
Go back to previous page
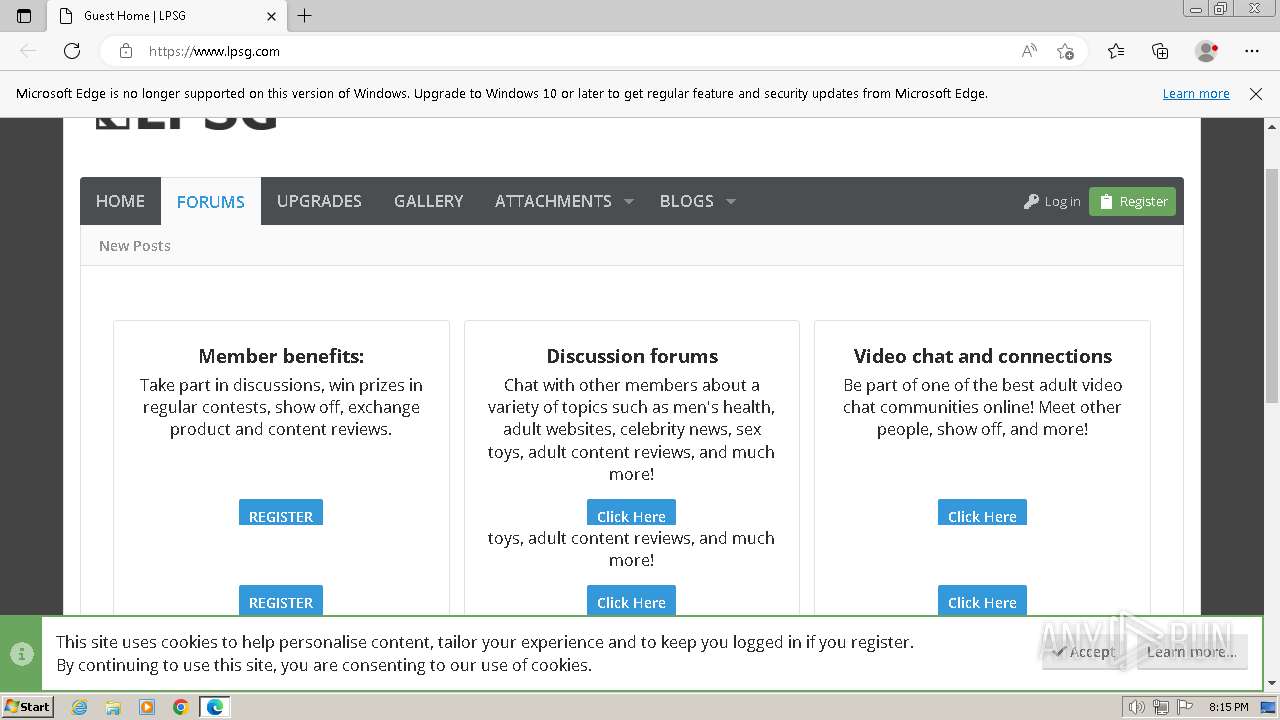[28, 51]
